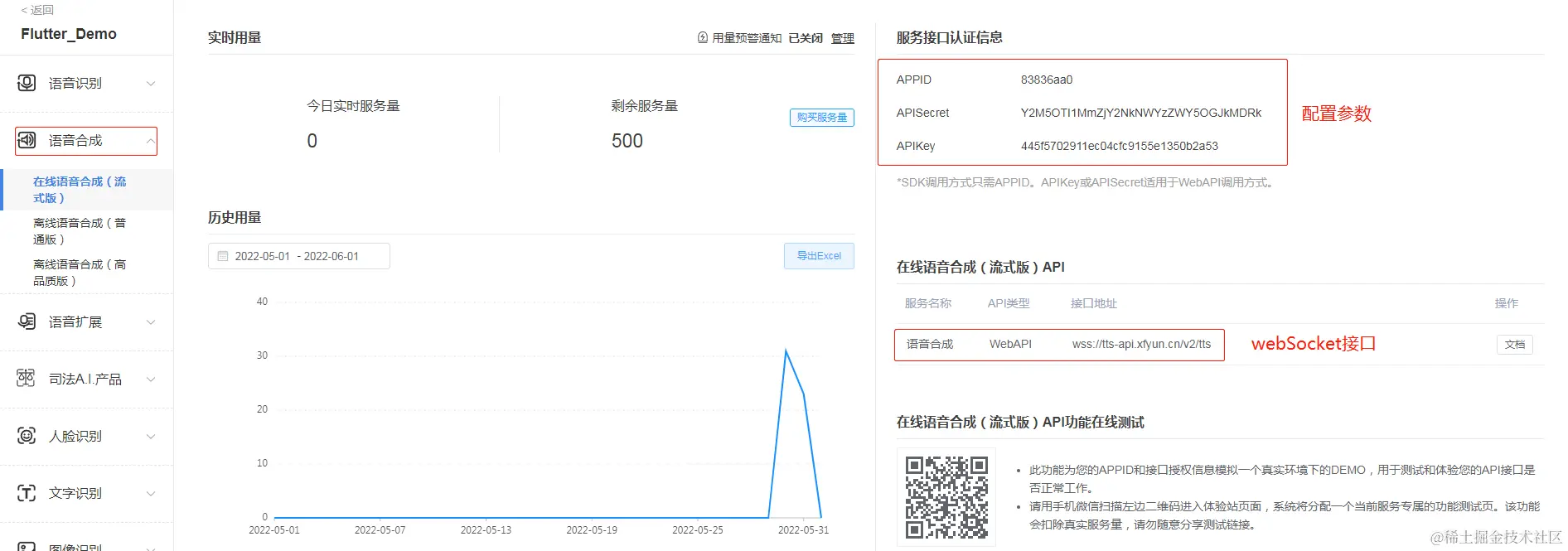Screen dimensions: 1568x551
Task: Click the Flutter_Demo app name
Action: tap(69, 34)
